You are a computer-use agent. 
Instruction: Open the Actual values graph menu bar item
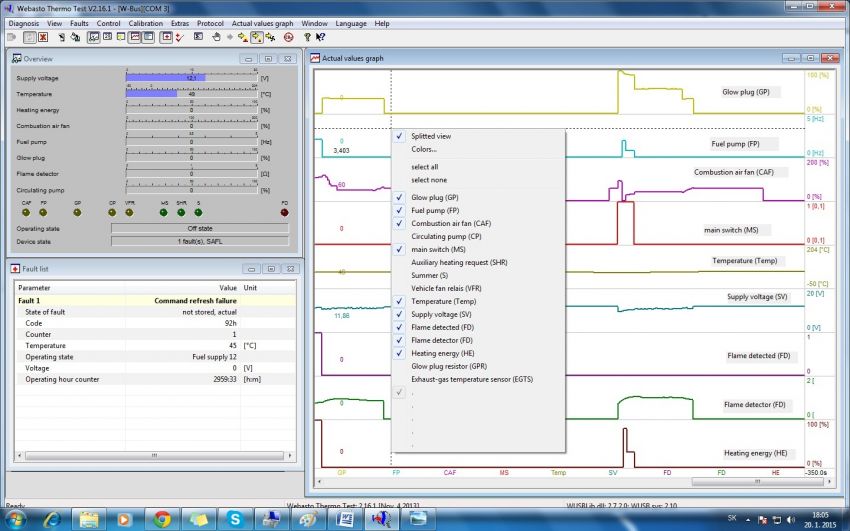pyautogui.click(x=262, y=22)
